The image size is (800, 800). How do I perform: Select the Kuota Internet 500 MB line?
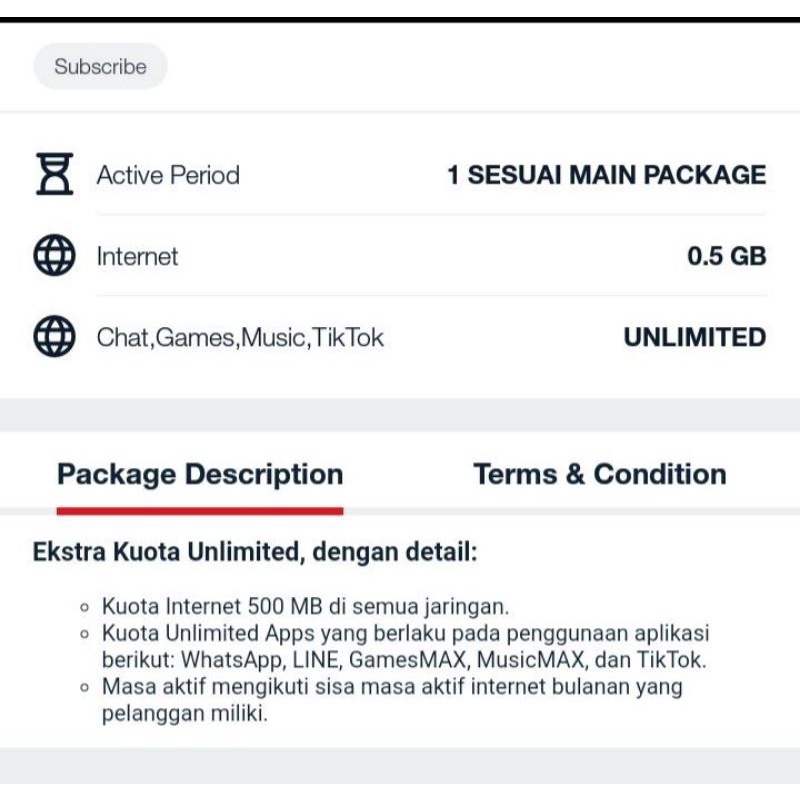[x=306, y=606]
